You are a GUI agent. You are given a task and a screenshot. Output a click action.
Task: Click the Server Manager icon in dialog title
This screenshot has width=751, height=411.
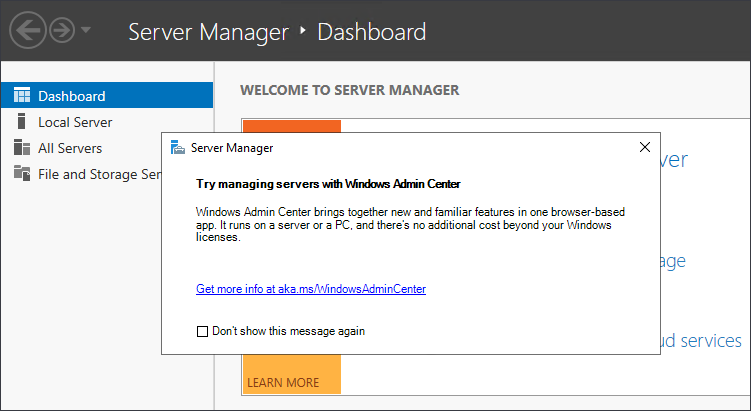pyautogui.click(x=178, y=148)
